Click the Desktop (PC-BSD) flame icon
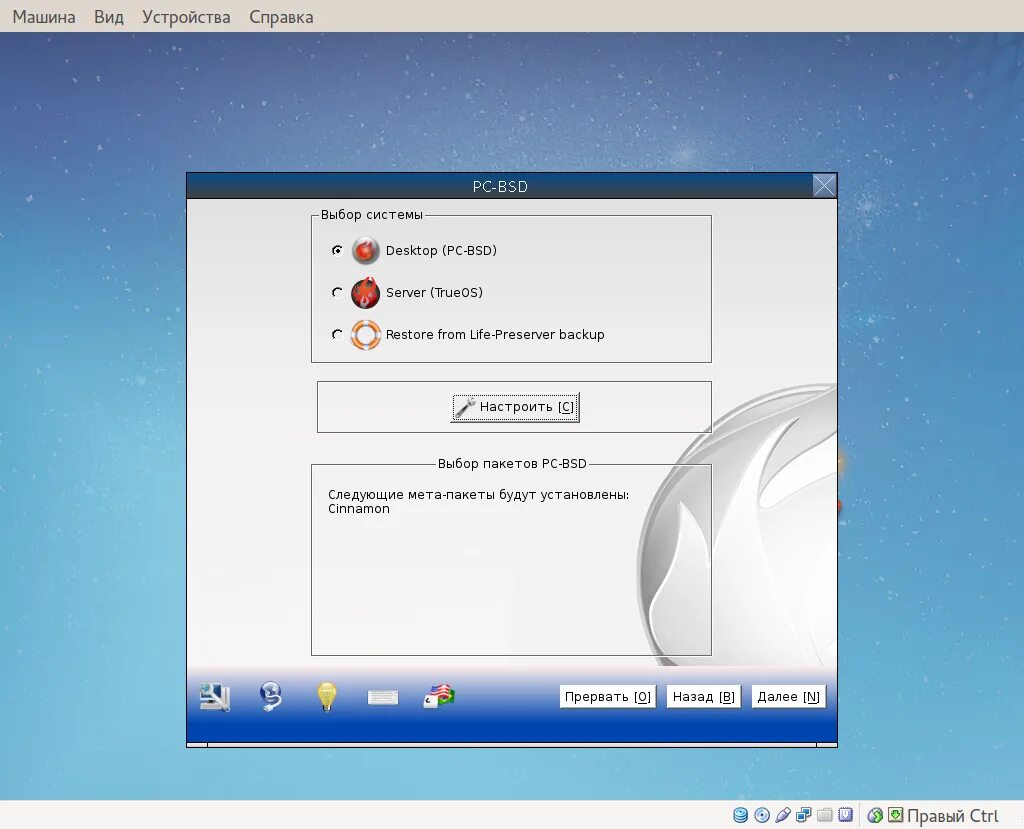1024x829 pixels. click(365, 251)
